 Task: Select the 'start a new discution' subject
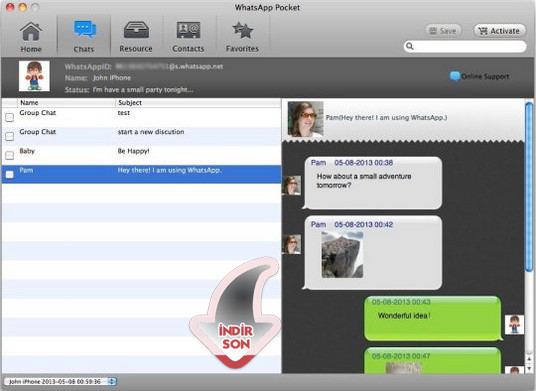tap(151, 132)
